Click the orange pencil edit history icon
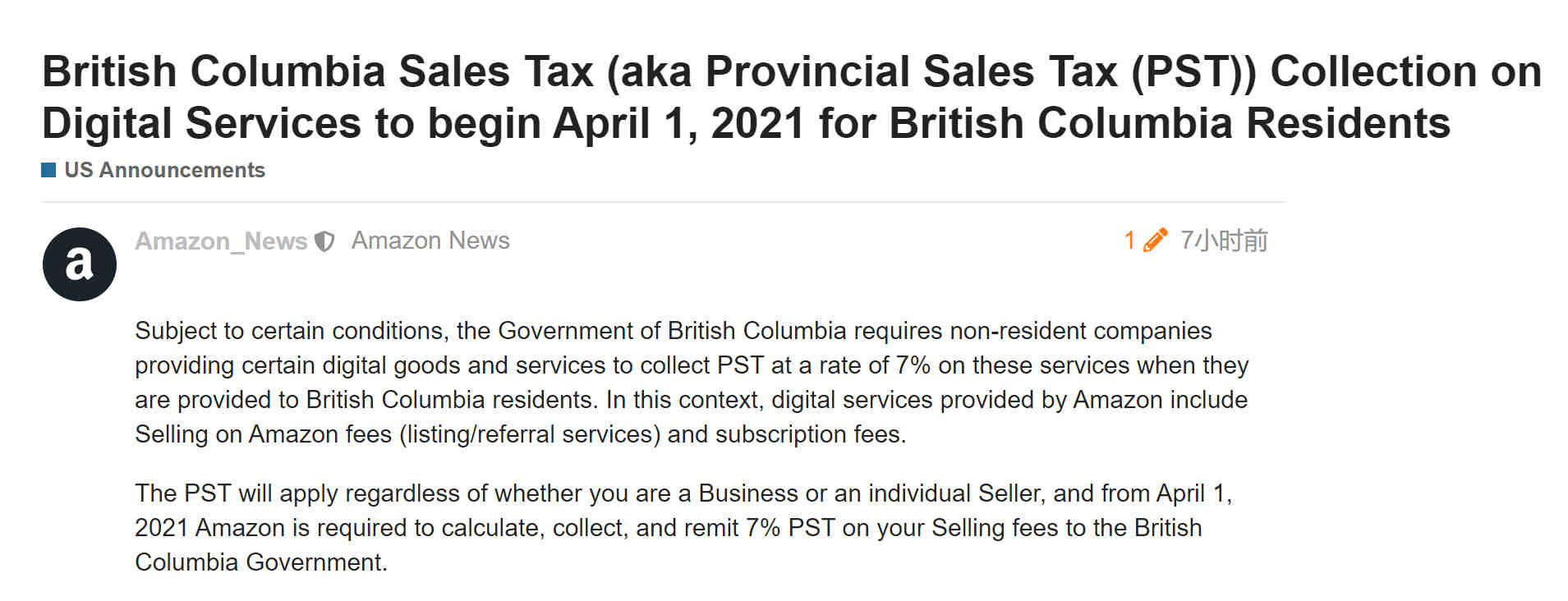1568x601 pixels. [x=1155, y=241]
